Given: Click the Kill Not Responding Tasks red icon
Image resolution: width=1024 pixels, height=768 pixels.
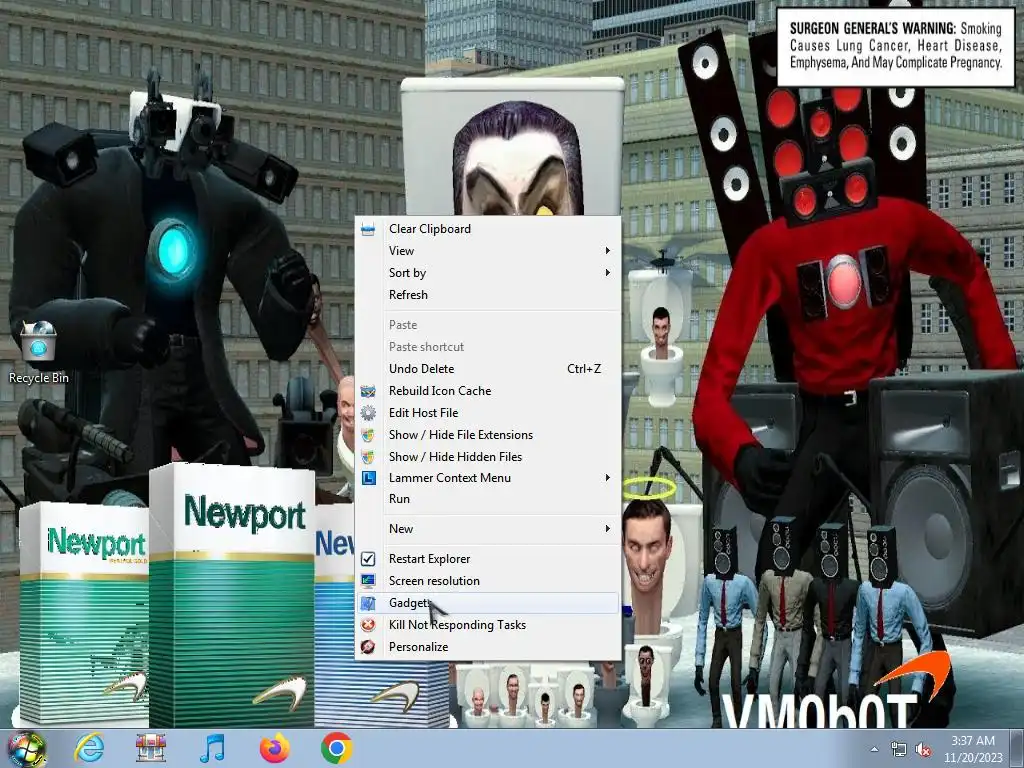Looking at the screenshot, I should click(368, 625).
